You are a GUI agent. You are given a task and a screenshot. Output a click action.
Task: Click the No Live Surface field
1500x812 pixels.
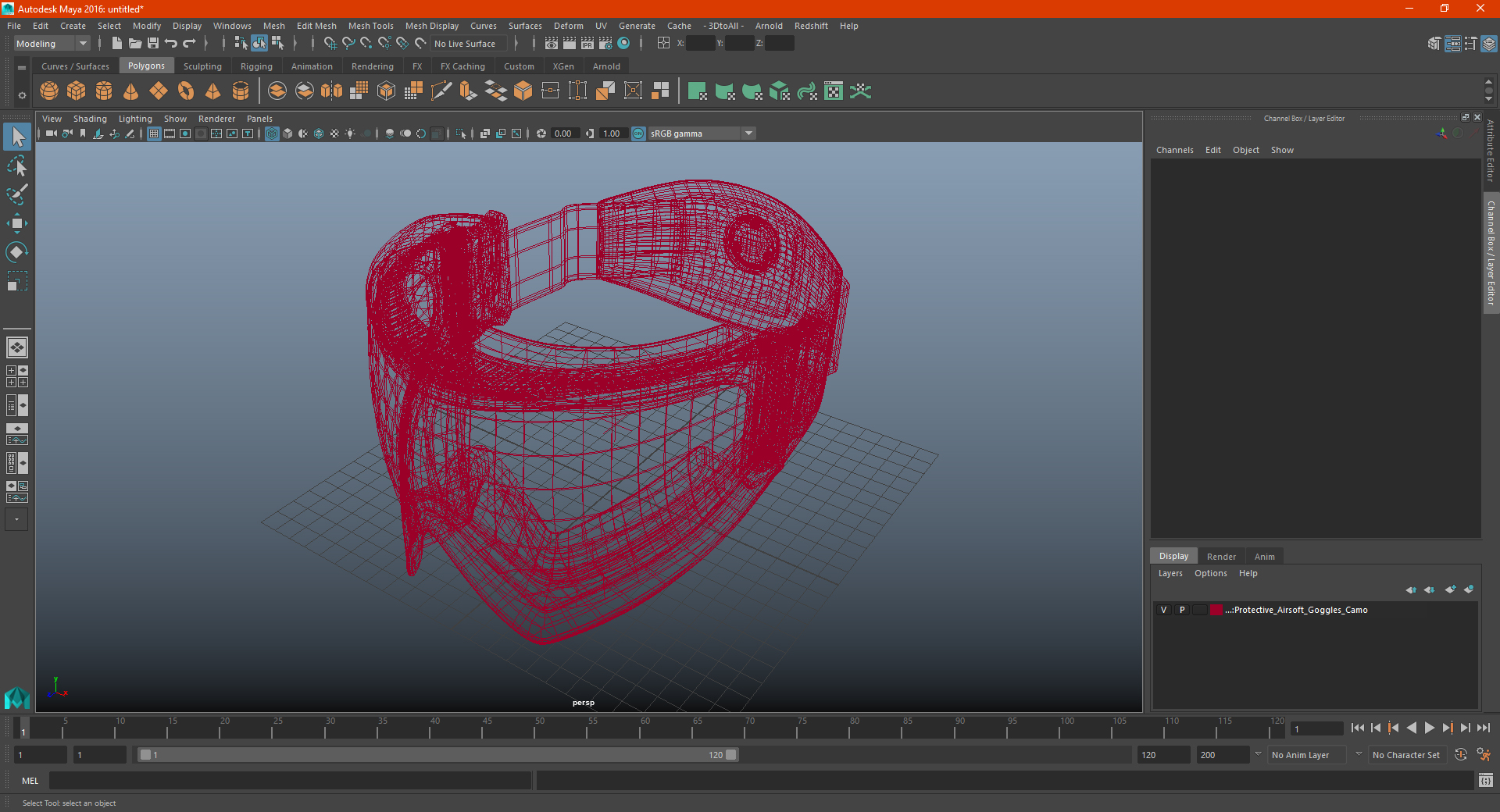[468, 44]
